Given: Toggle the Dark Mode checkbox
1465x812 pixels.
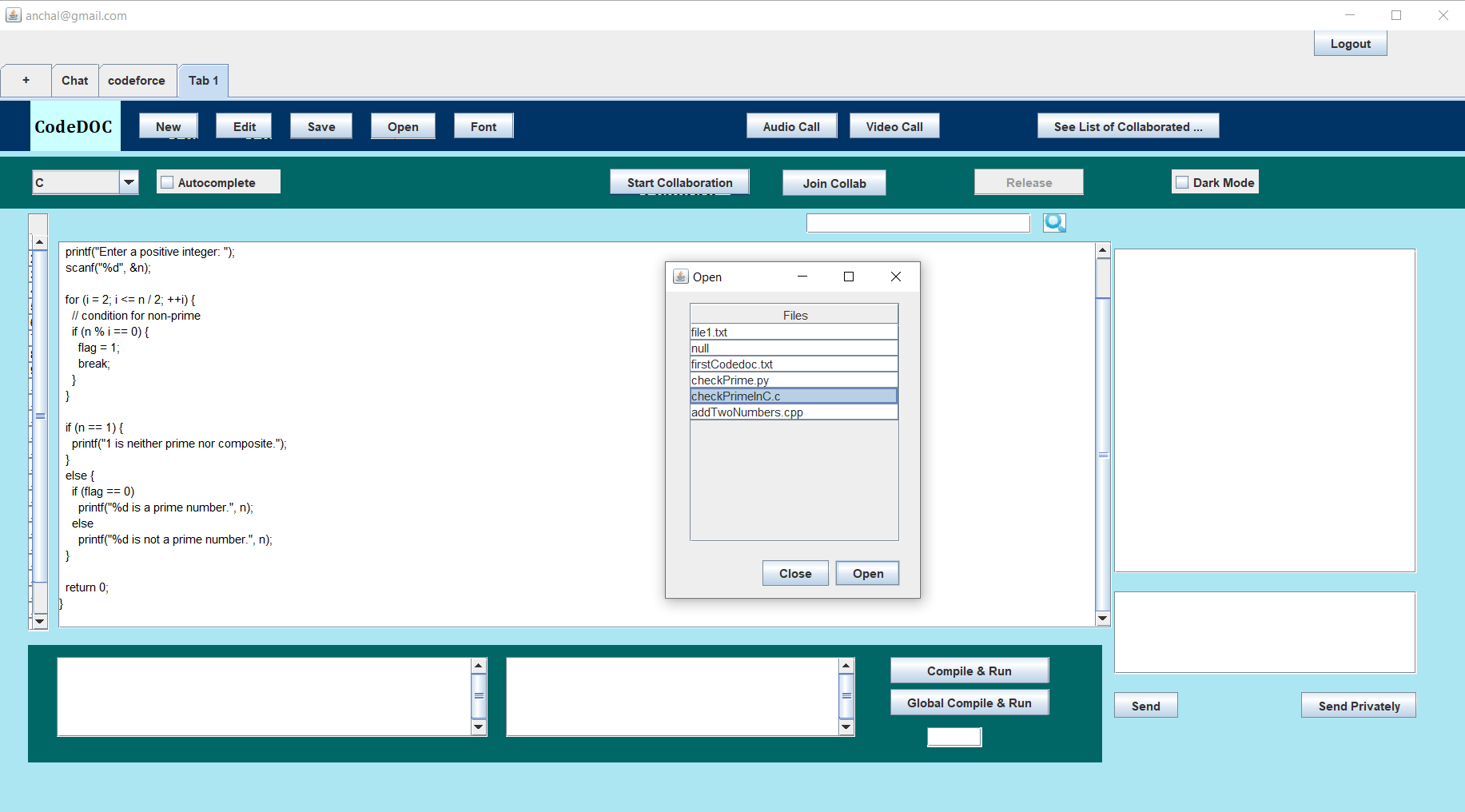Looking at the screenshot, I should [1182, 182].
